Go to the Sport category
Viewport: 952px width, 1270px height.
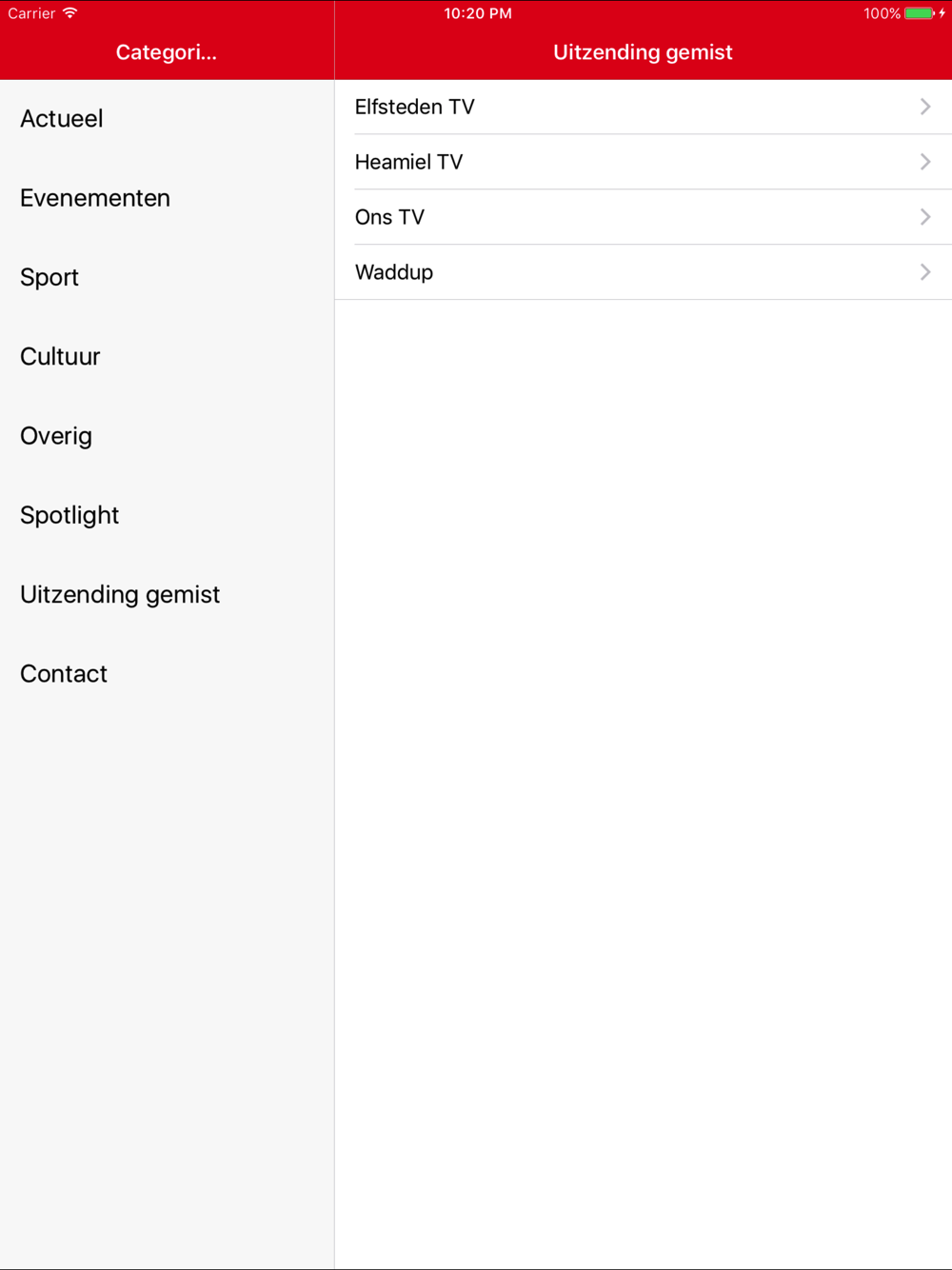point(167,277)
